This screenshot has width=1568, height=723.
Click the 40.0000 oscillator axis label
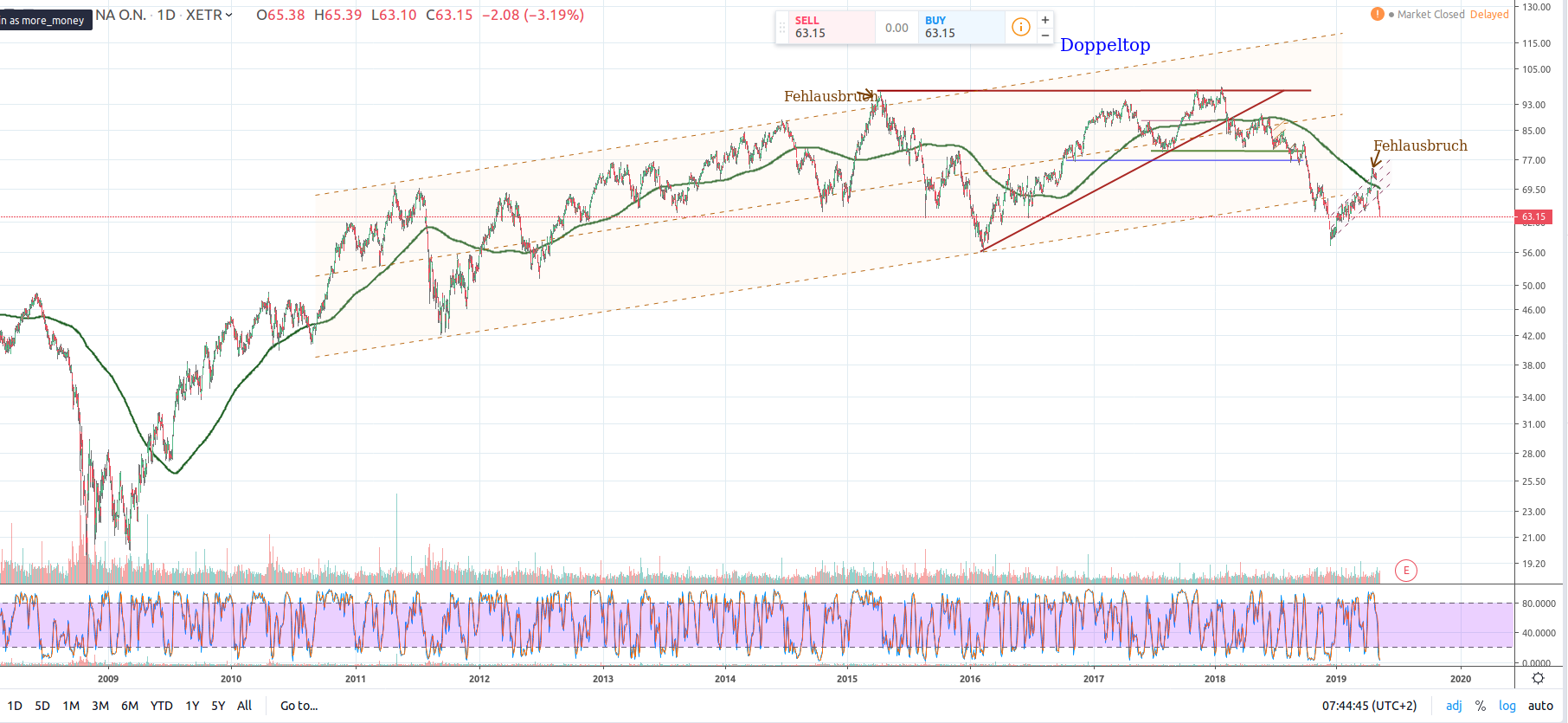pyautogui.click(x=1539, y=633)
